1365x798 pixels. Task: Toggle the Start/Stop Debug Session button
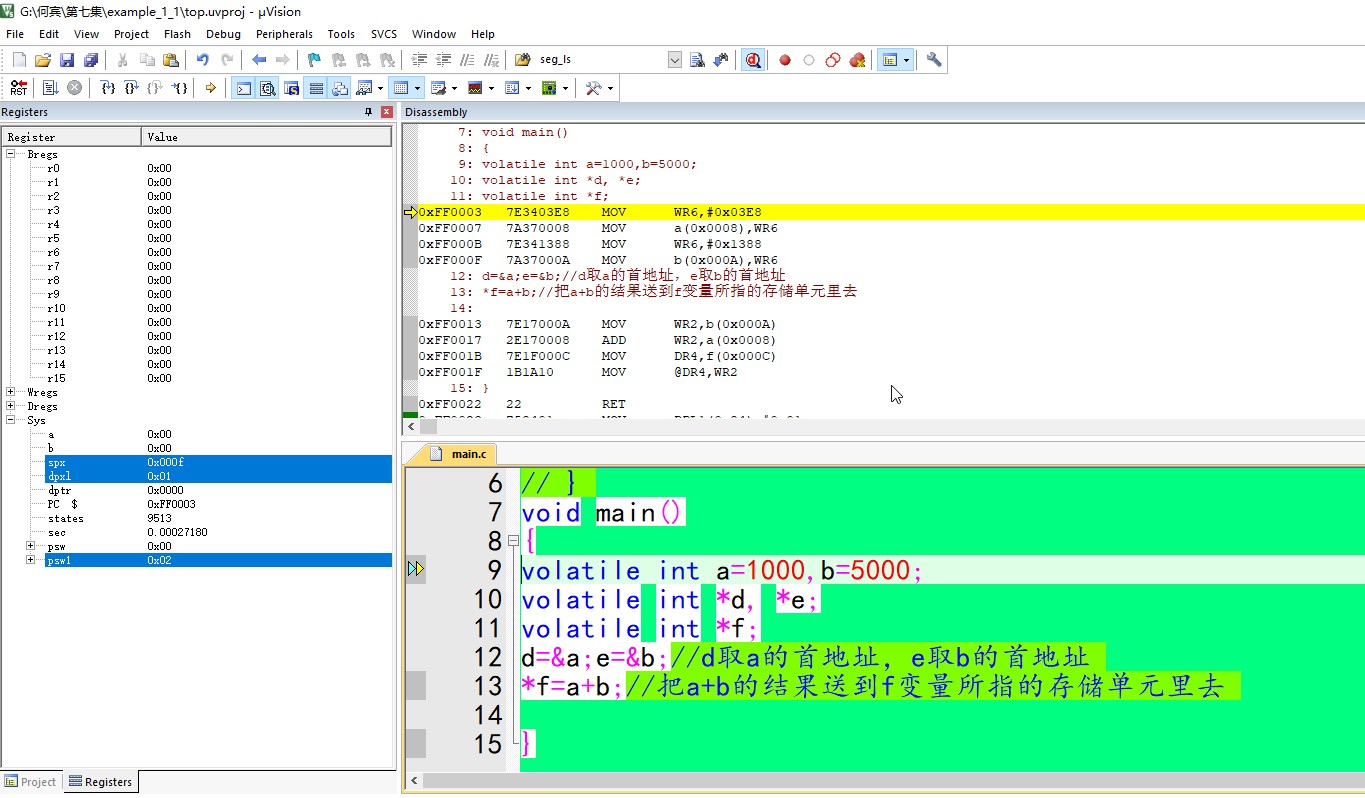tap(753, 60)
